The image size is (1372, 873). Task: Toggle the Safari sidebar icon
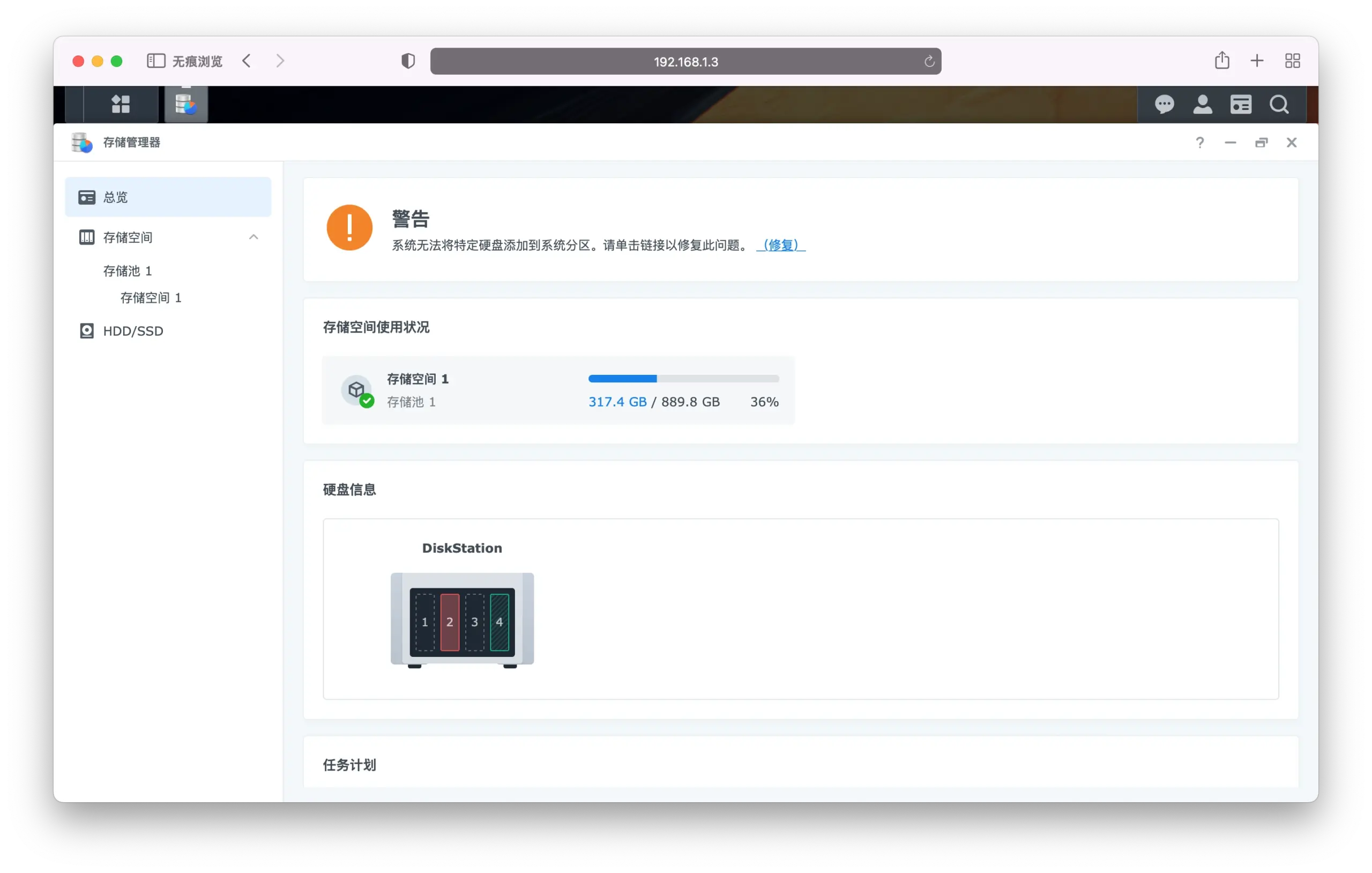(155, 61)
